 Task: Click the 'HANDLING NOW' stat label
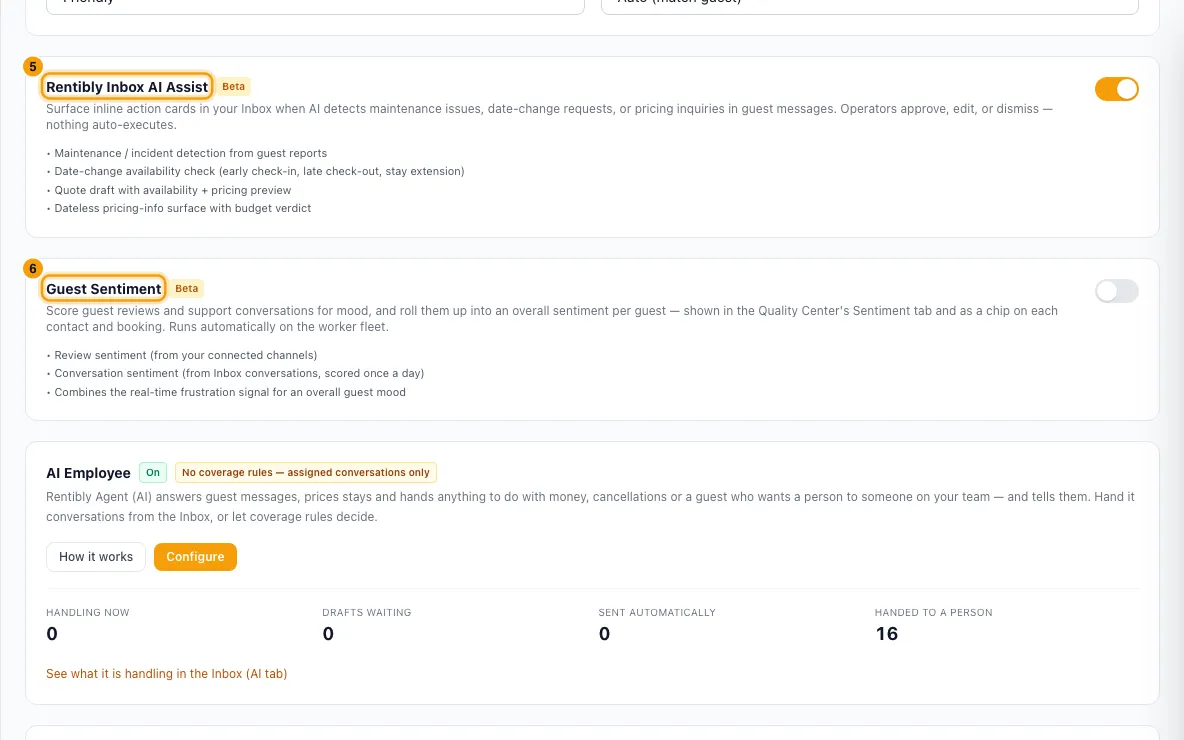pyautogui.click(x=88, y=612)
